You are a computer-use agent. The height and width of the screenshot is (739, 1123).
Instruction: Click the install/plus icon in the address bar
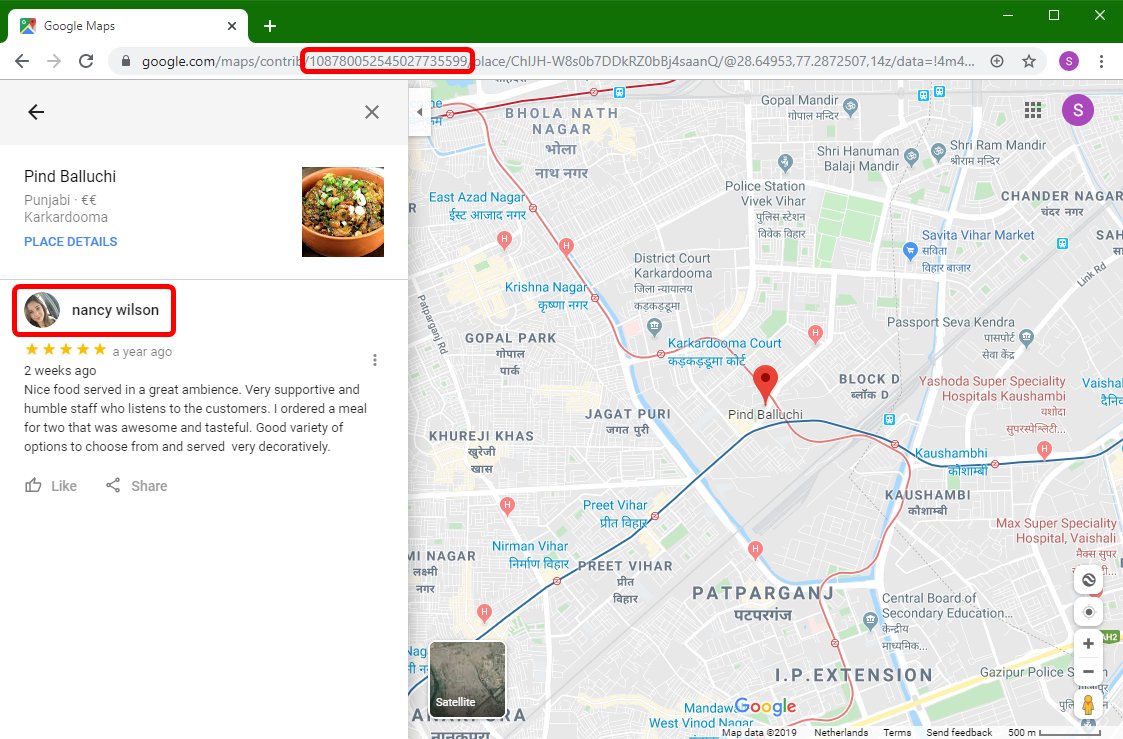(997, 61)
